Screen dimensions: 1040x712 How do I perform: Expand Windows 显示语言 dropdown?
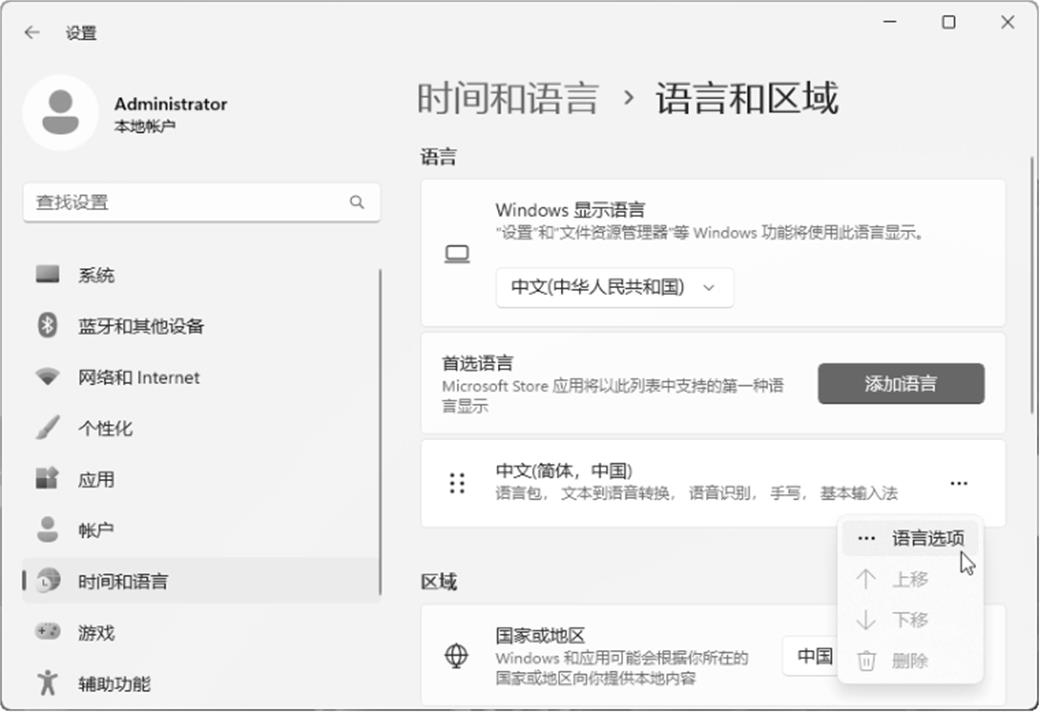614,288
